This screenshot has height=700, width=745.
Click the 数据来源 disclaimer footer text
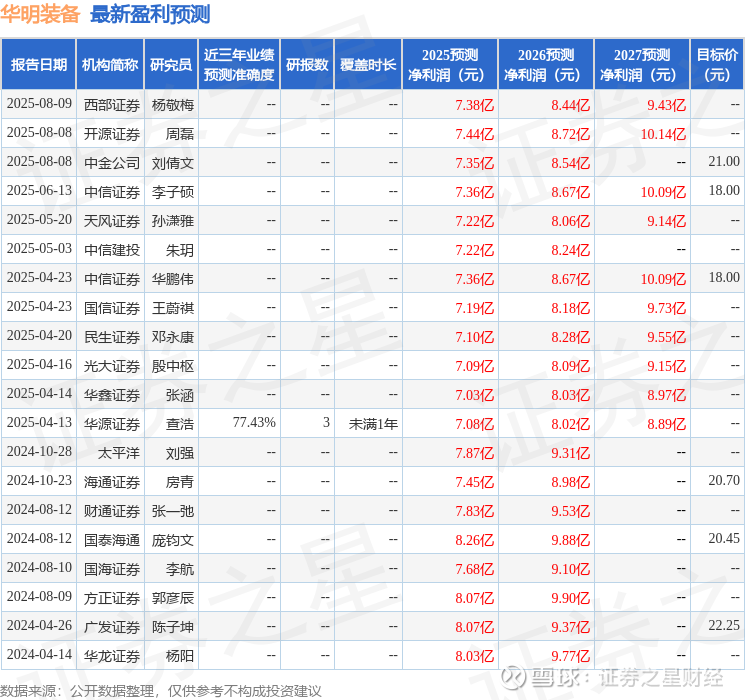[161, 691]
